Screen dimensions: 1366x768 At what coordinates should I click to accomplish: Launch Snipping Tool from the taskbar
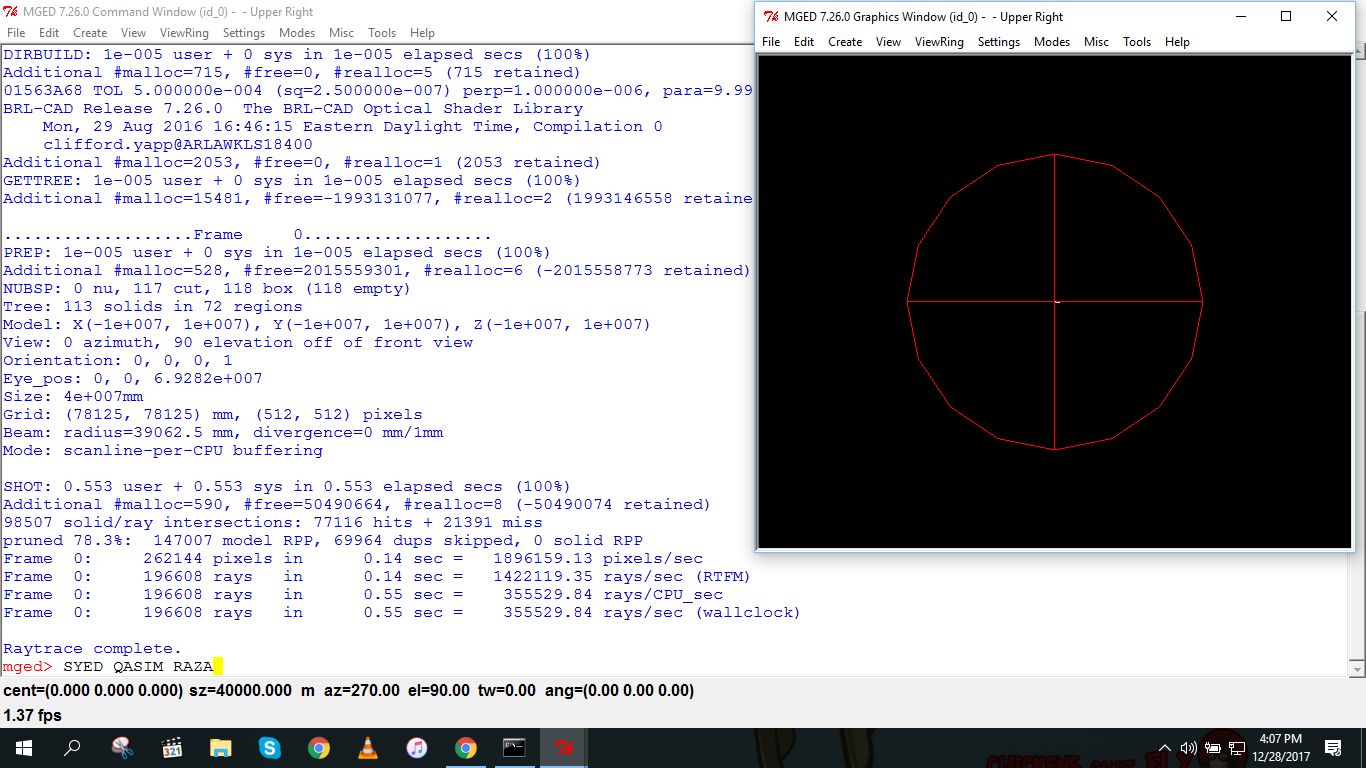122,748
